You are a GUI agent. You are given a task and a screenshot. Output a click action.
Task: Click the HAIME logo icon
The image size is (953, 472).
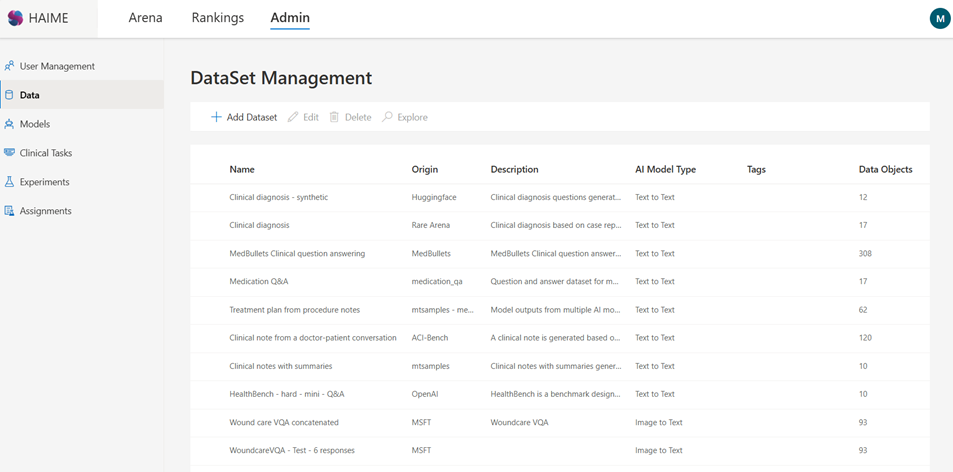point(15,18)
